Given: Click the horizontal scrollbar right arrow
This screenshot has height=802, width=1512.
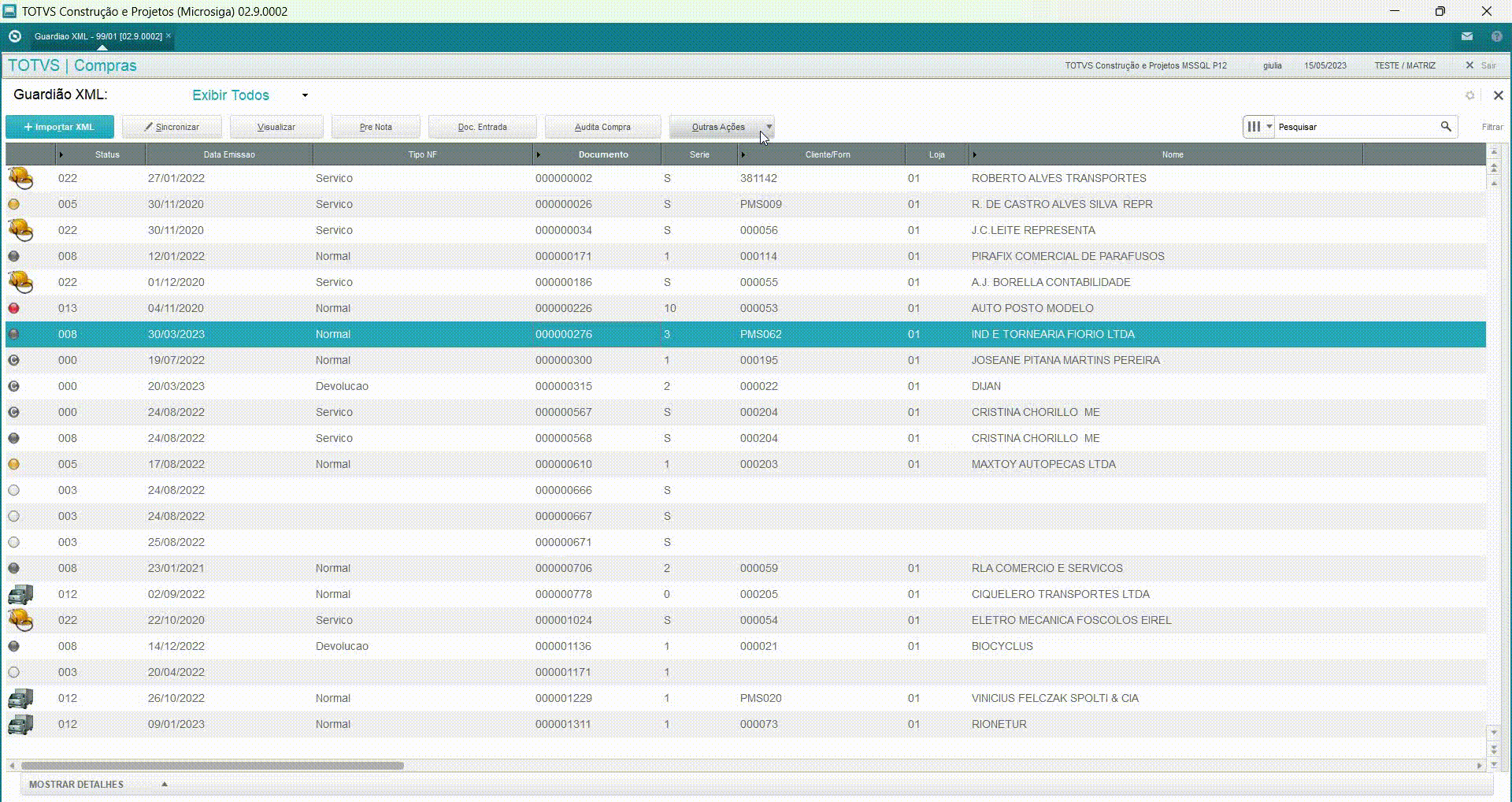Looking at the screenshot, I should [x=1479, y=766].
